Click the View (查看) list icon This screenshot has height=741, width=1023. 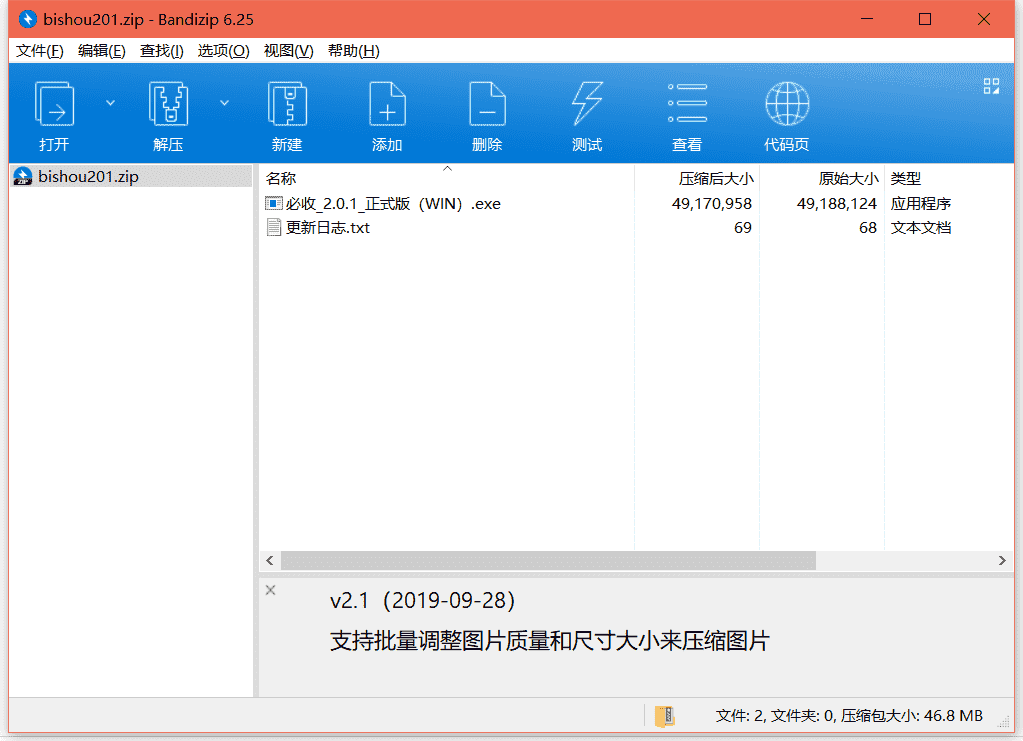tap(687, 103)
